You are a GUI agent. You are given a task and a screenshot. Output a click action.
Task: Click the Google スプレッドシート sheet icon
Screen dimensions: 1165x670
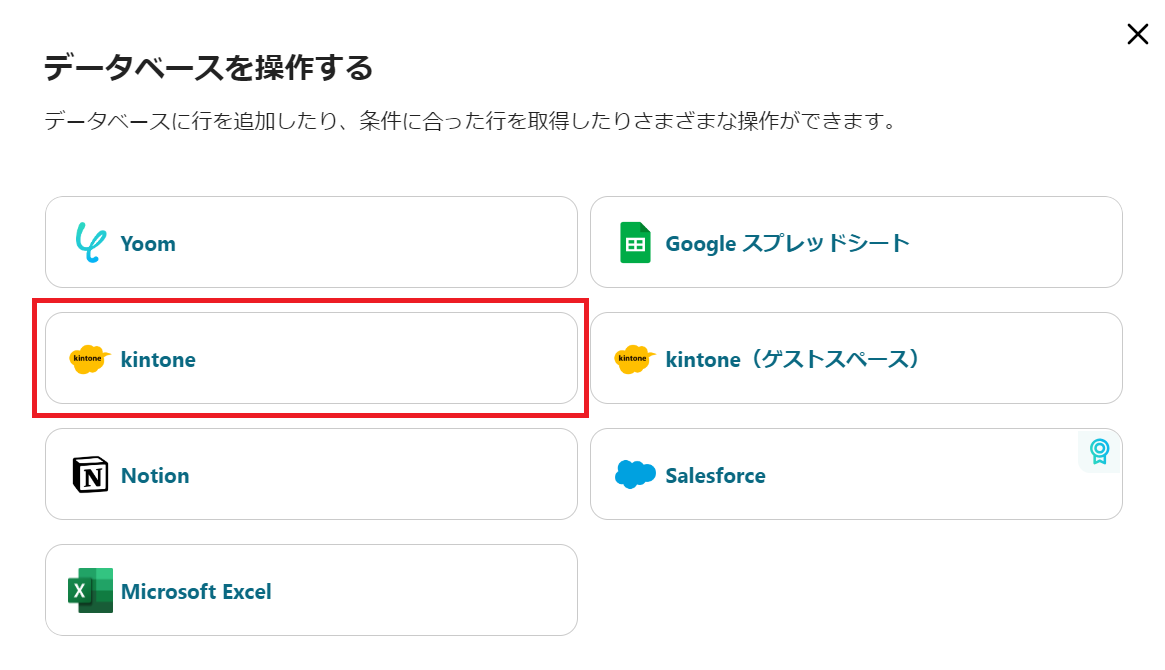click(633, 242)
